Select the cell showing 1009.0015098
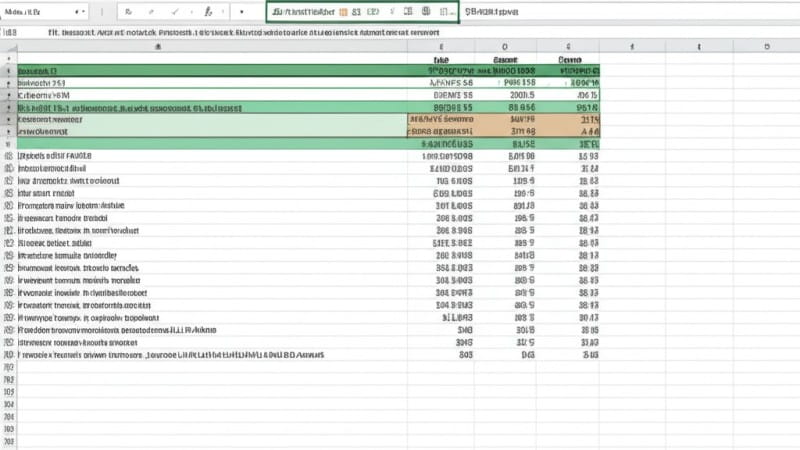Viewport: 800px width, 450px height. tap(441, 156)
